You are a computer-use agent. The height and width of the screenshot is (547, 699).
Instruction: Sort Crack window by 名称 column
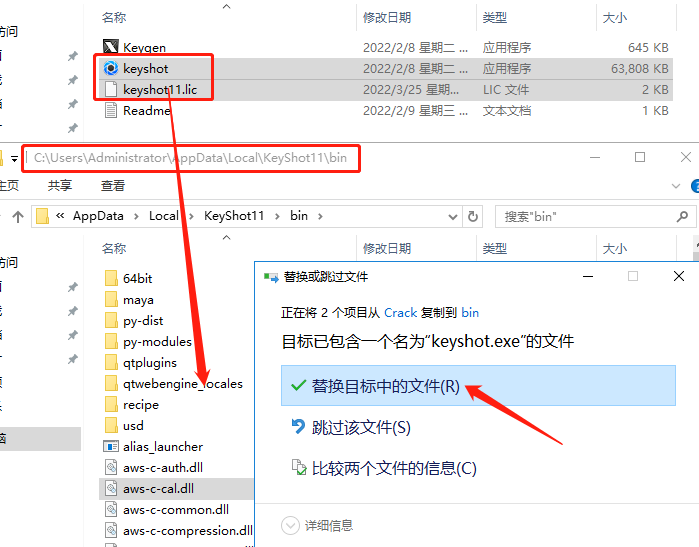[x=114, y=17]
